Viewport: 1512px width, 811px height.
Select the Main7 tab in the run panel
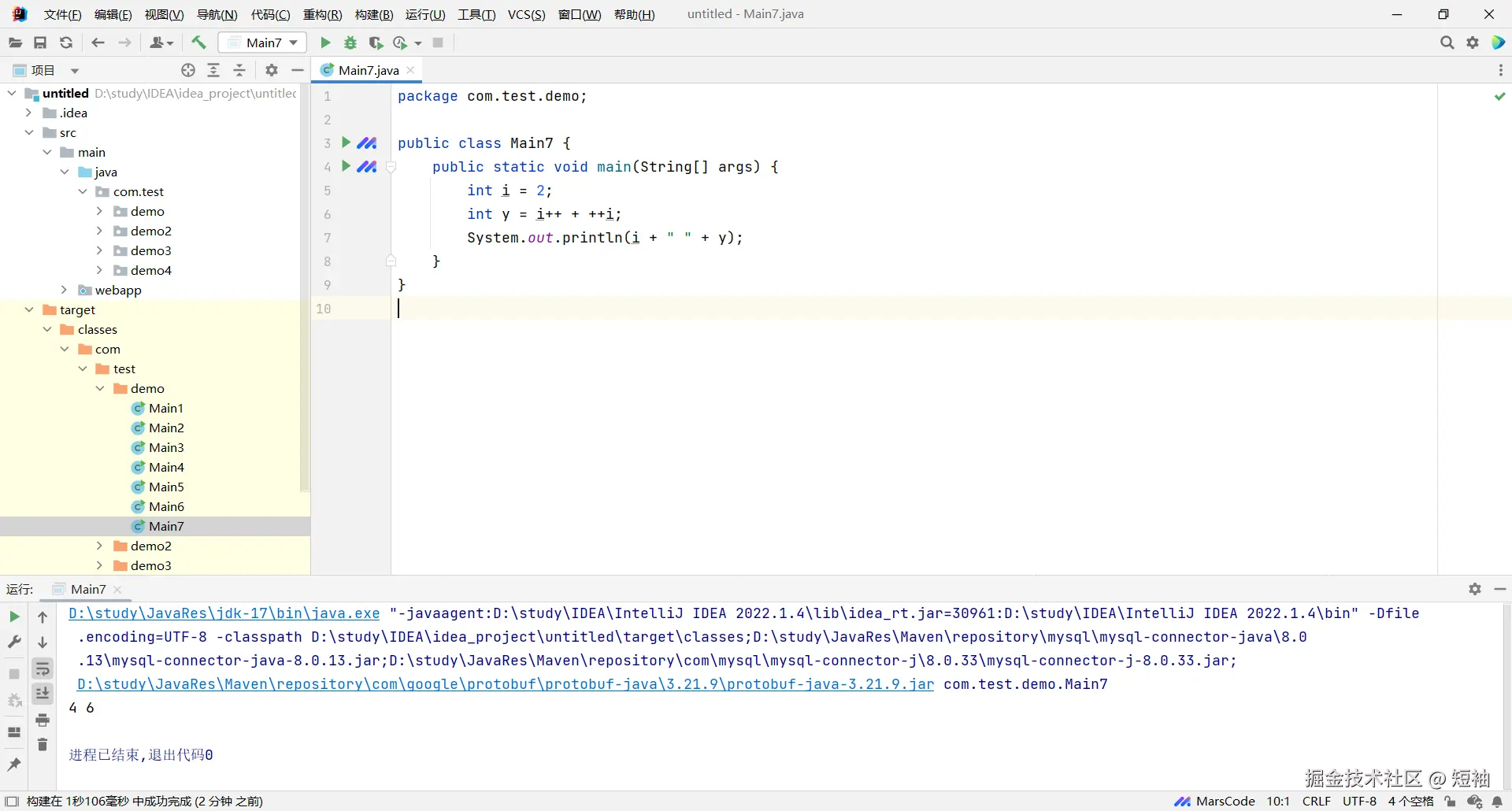tap(87, 589)
